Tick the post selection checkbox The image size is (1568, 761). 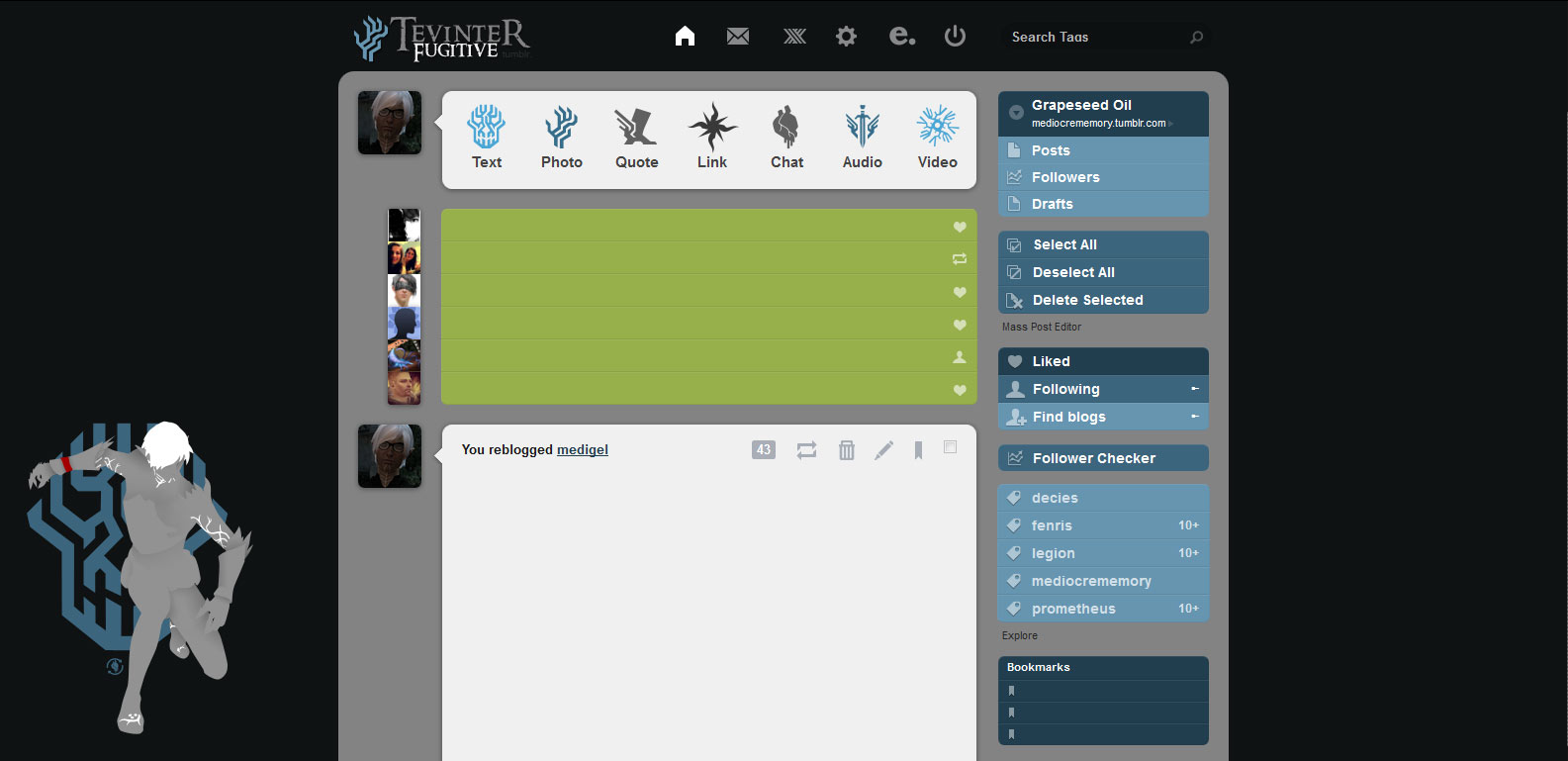(x=951, y=447)
